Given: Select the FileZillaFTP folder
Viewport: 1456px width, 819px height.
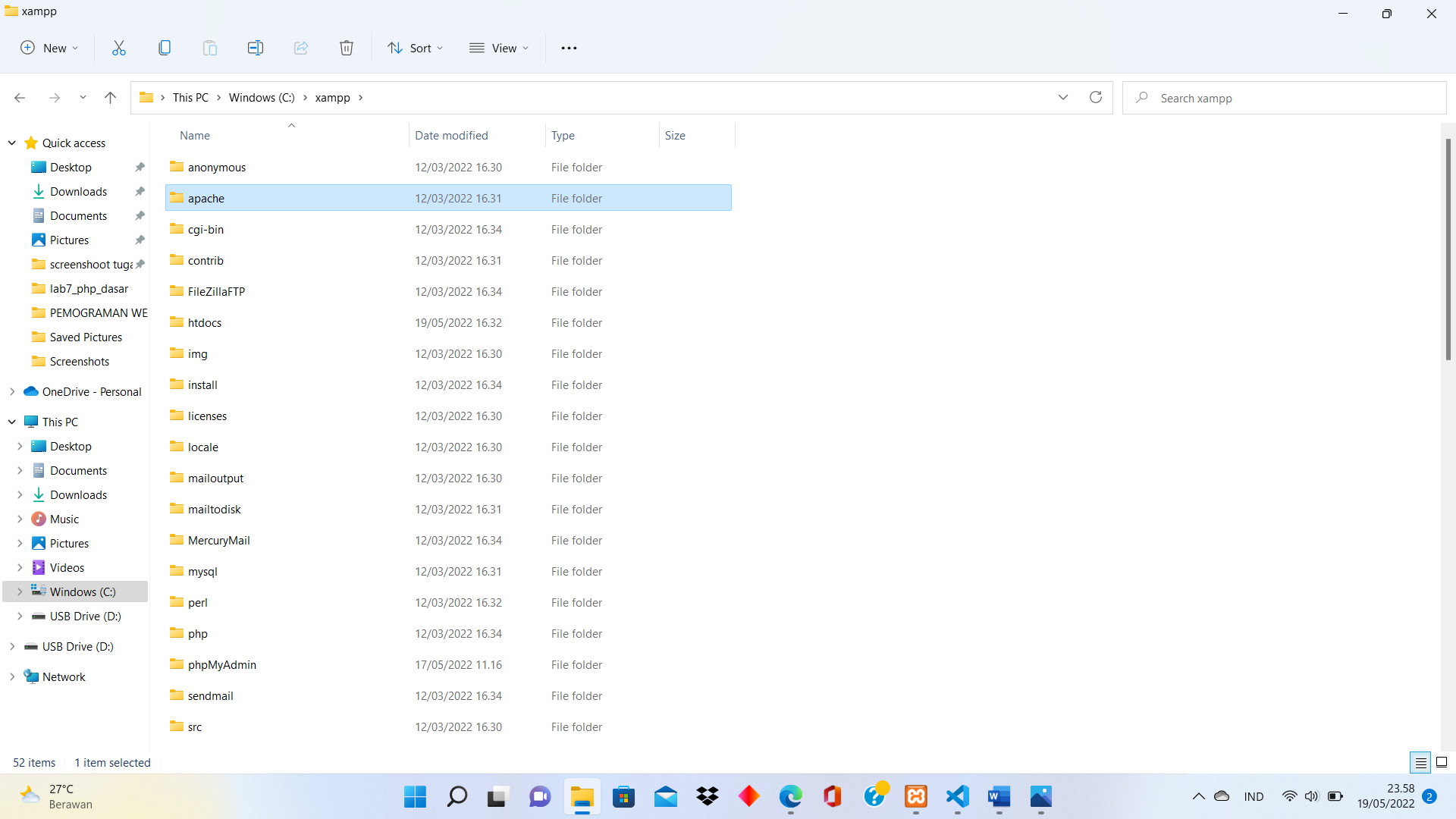Looking at the screenshot, I should point(448,291).
